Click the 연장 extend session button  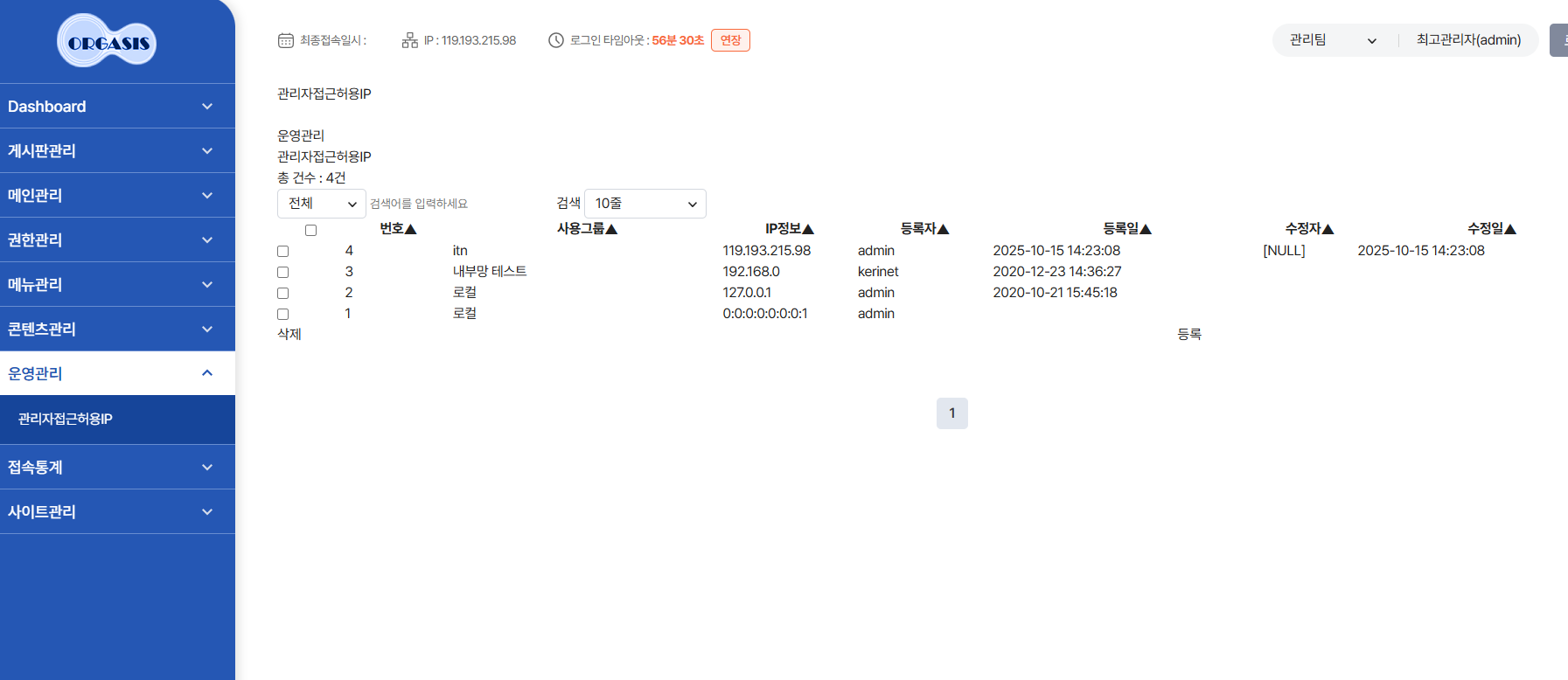tap(730, 40)
